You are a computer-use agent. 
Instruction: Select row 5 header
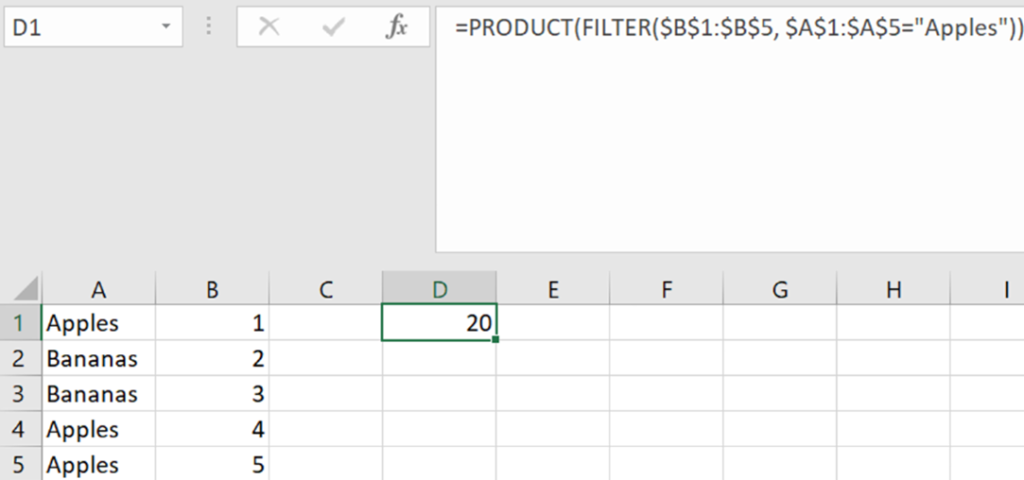click(x=20, y=465)
